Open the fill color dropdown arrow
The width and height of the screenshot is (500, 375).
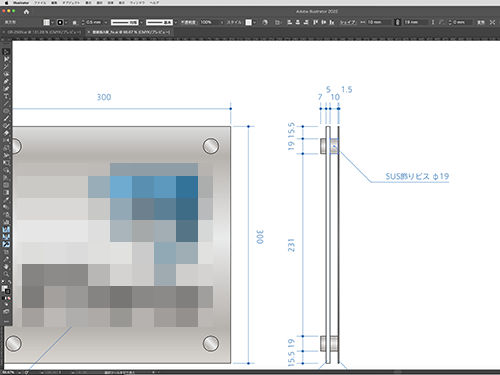tap(53, 22)
